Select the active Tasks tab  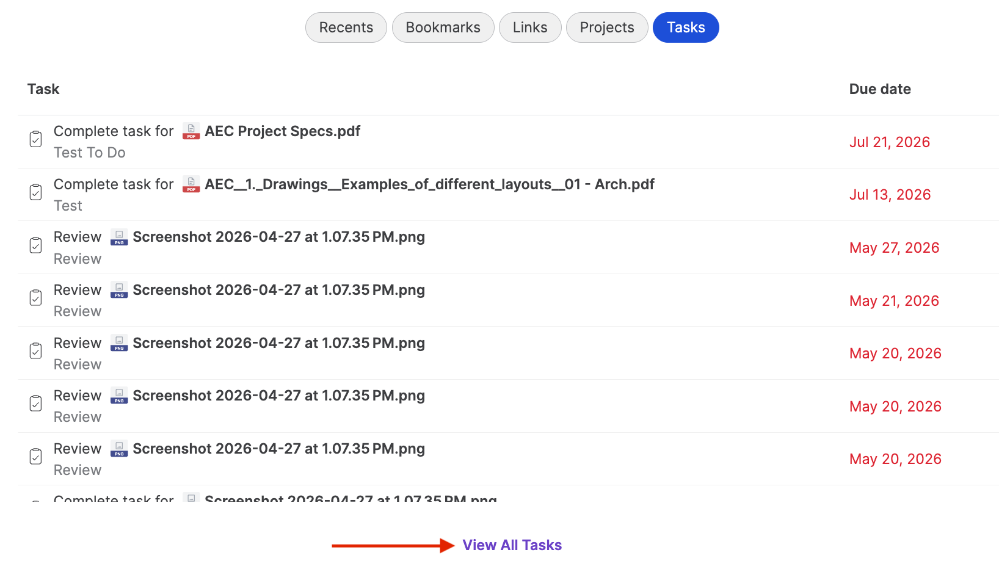[686, 27]
